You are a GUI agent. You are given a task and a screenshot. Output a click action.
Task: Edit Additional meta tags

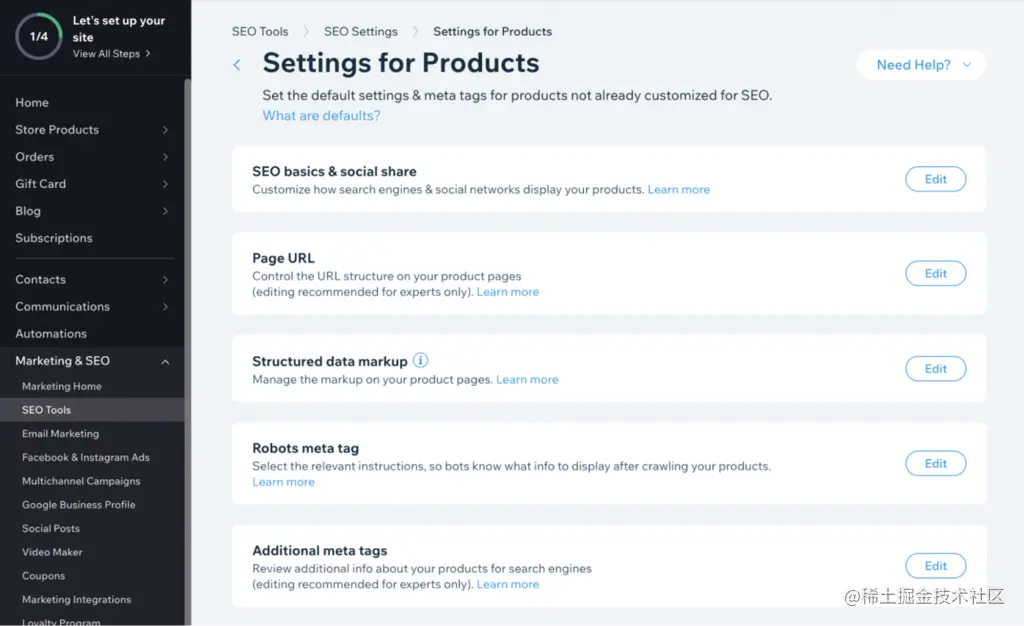[935, 566]
